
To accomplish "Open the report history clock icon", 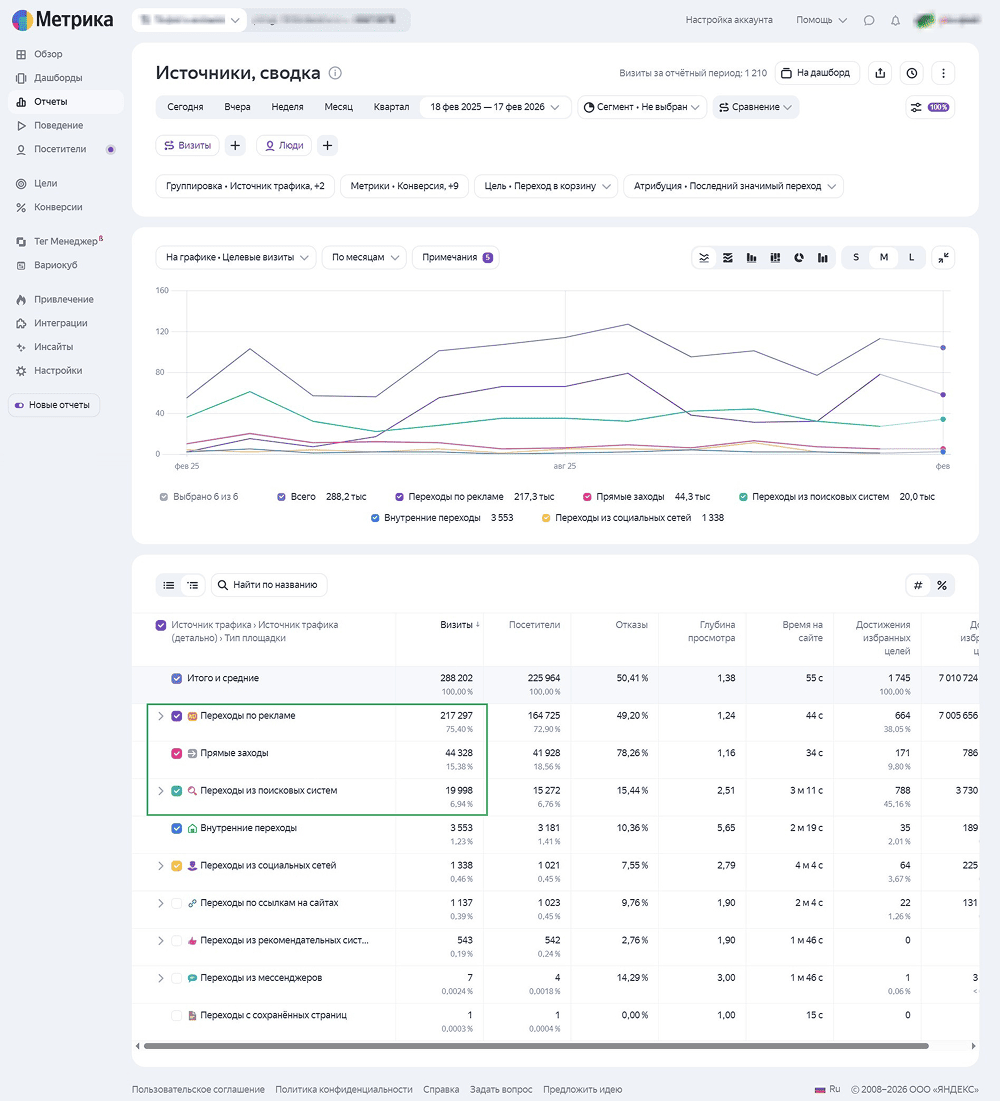I will coord(912,73).
